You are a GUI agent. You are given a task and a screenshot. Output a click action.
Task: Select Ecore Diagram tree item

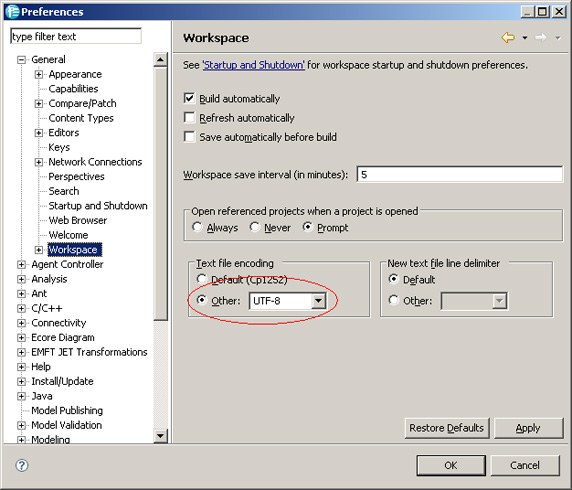click(63, 337)
